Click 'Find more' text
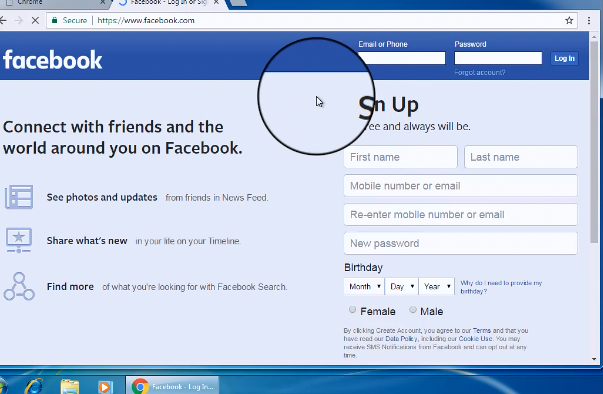 click(x=70, y=286)
